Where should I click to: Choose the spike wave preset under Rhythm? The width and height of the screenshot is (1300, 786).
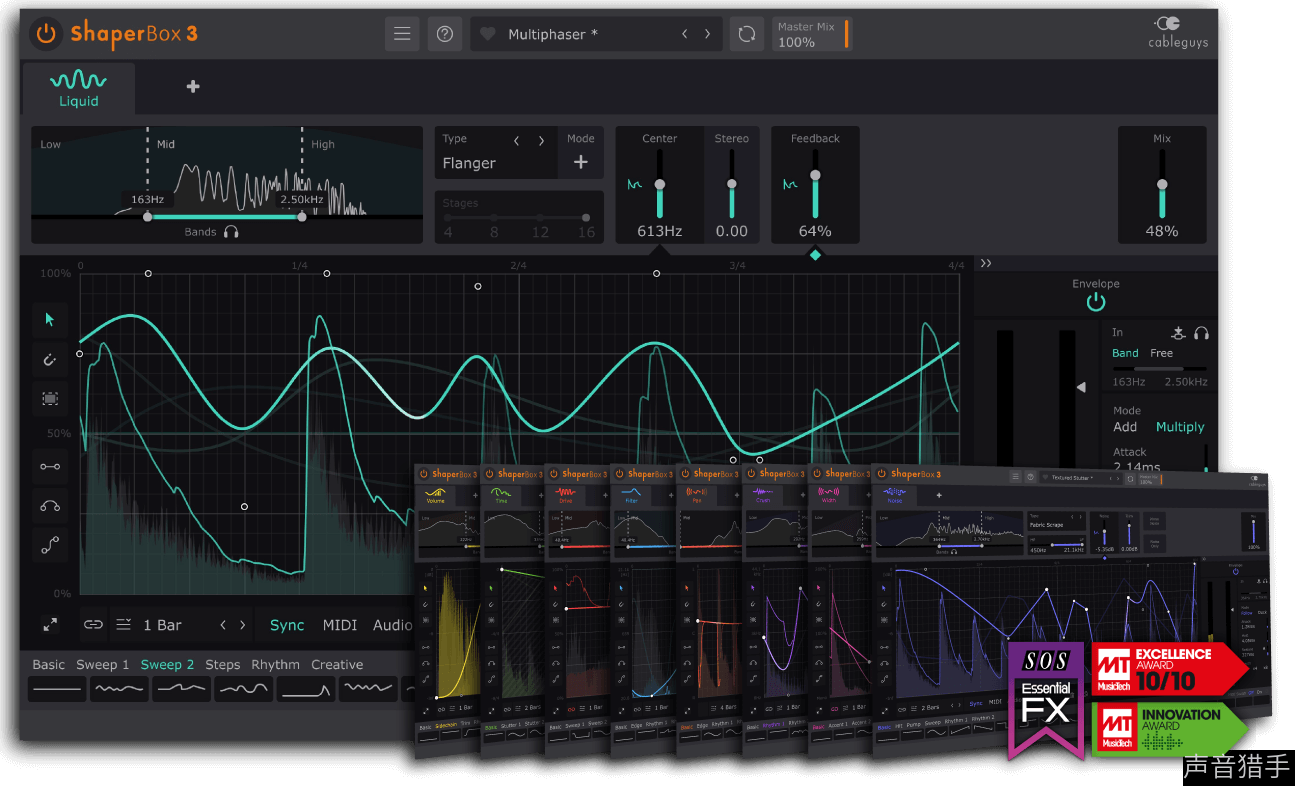pyautogui.click(x=306, y=688)
